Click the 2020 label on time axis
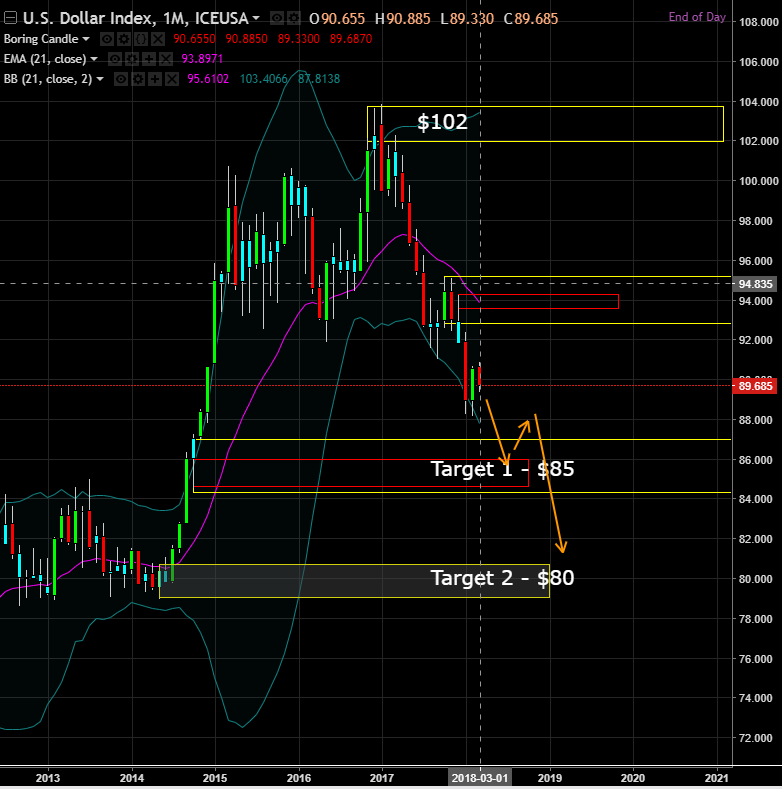Image resolution: width=782 pixels, height=789 pixels. point(633,778)
